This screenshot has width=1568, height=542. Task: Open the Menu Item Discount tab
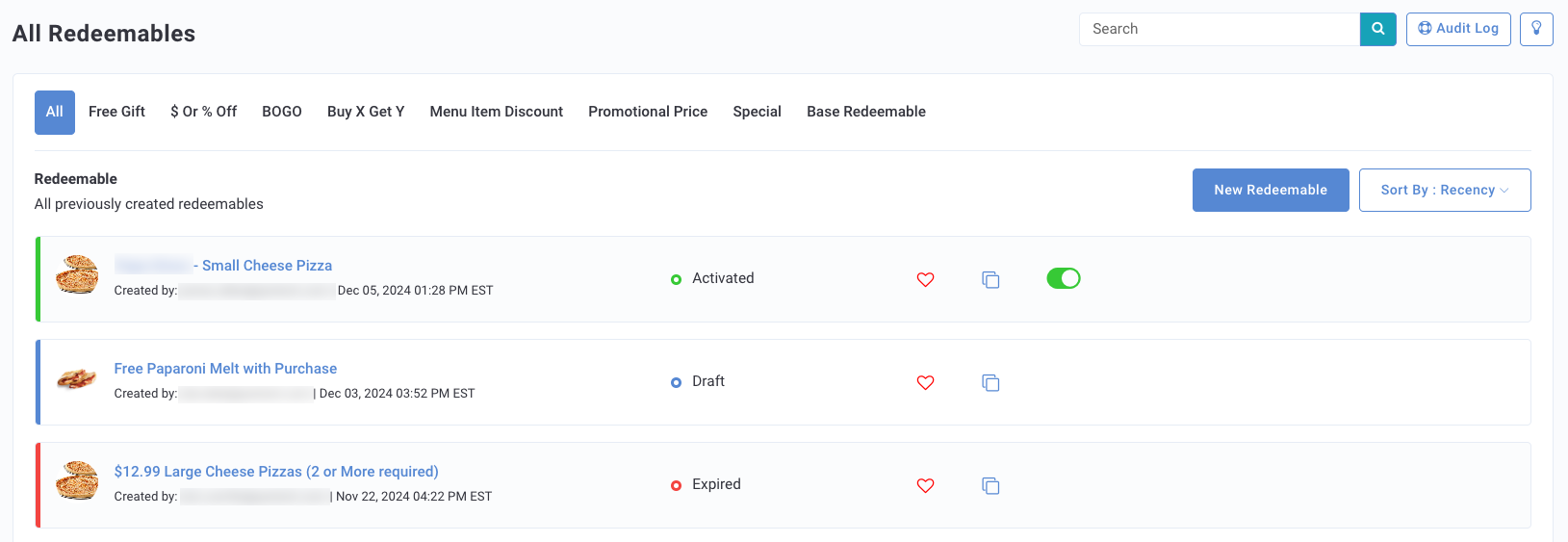pyautogui.click(x=497, y=112)
